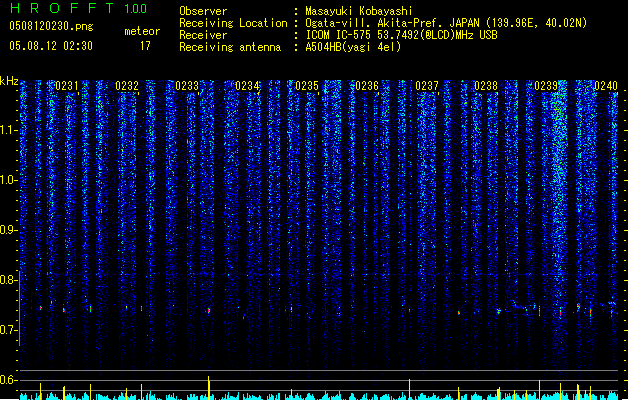Click the 0240 time marker
Image resolution: width=629 pixels, height=400 pixels.
click(x=606, y=86)
